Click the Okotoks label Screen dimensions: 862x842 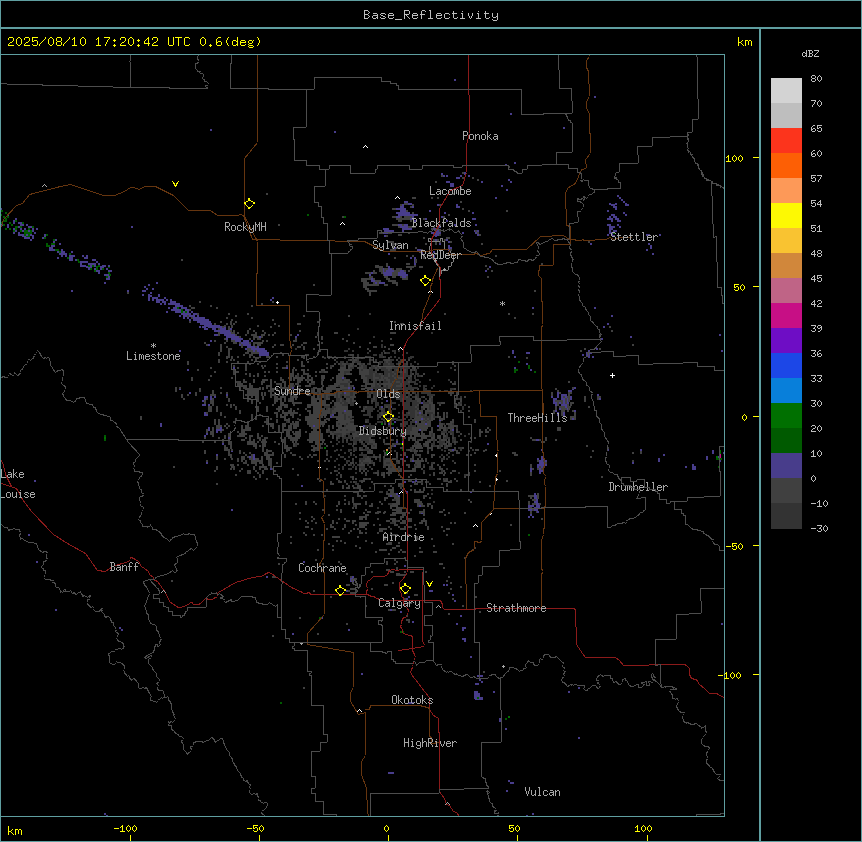[x=412, y=700]
